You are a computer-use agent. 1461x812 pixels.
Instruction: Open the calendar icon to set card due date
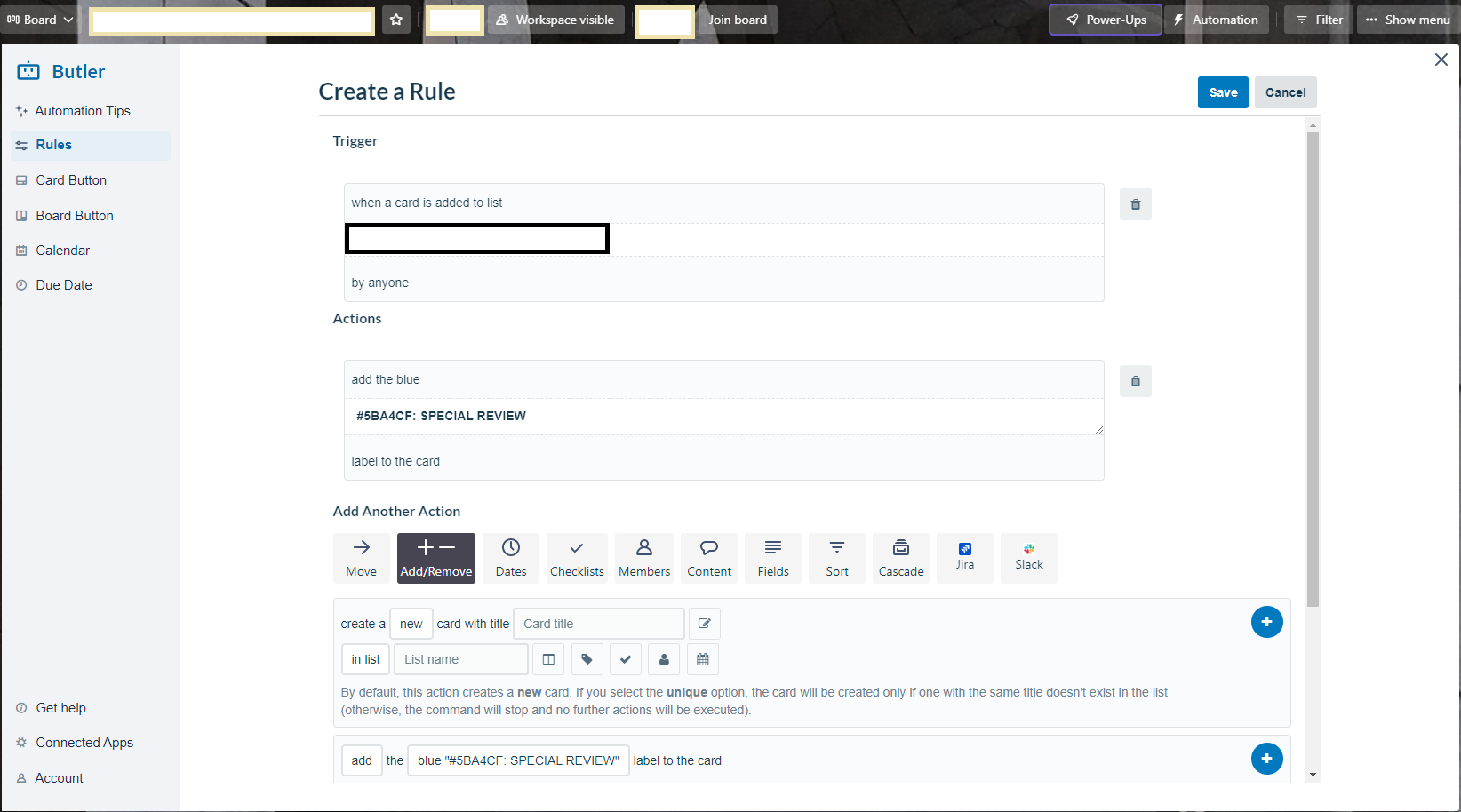pos(702,659)
